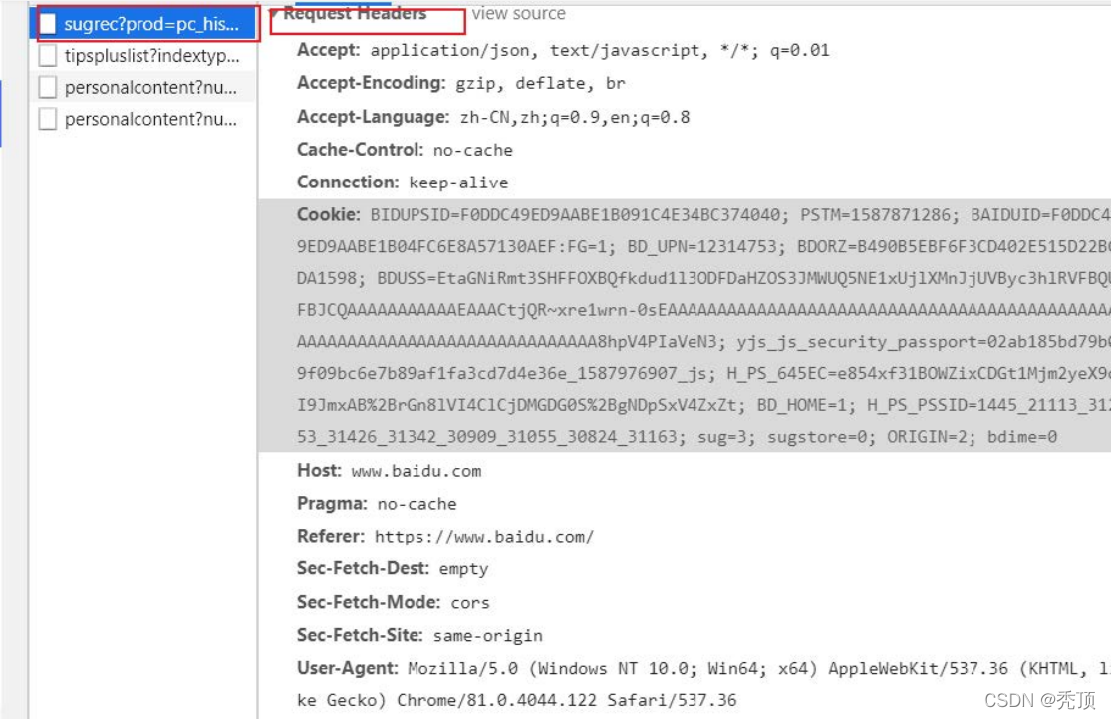
Task: Collapse the Request Headers section
Action: tap(275, 13)
